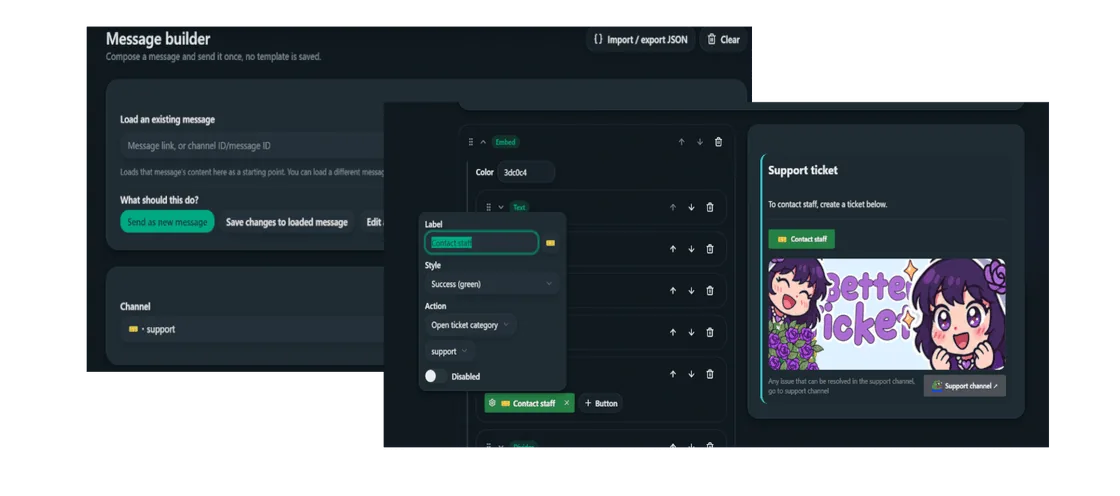Grab the Embed row drag handle
The image size is (1120, 496).
point(471,142)
